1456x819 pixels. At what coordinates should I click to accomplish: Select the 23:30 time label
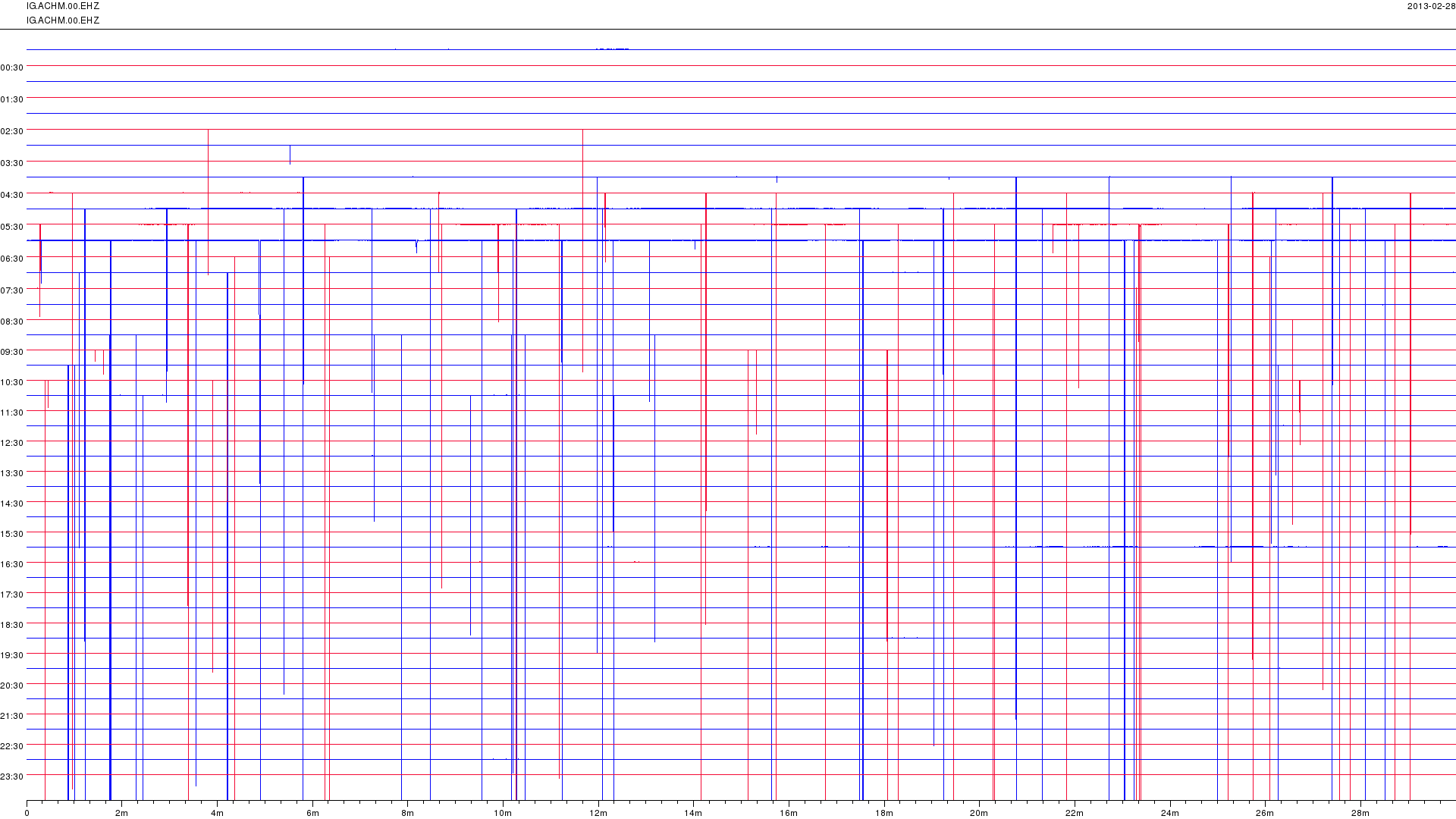[x=12, y=777]
